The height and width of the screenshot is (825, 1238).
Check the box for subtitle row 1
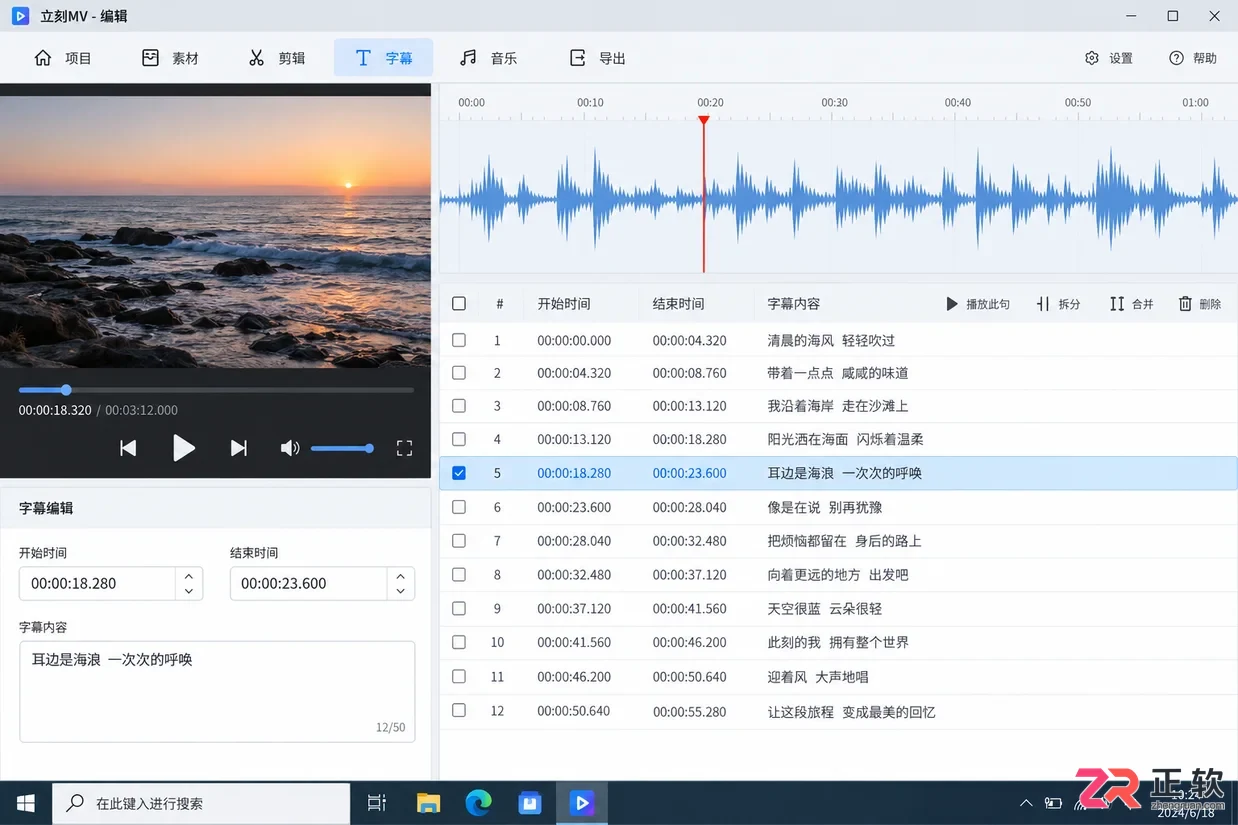[x=459, y=340]
